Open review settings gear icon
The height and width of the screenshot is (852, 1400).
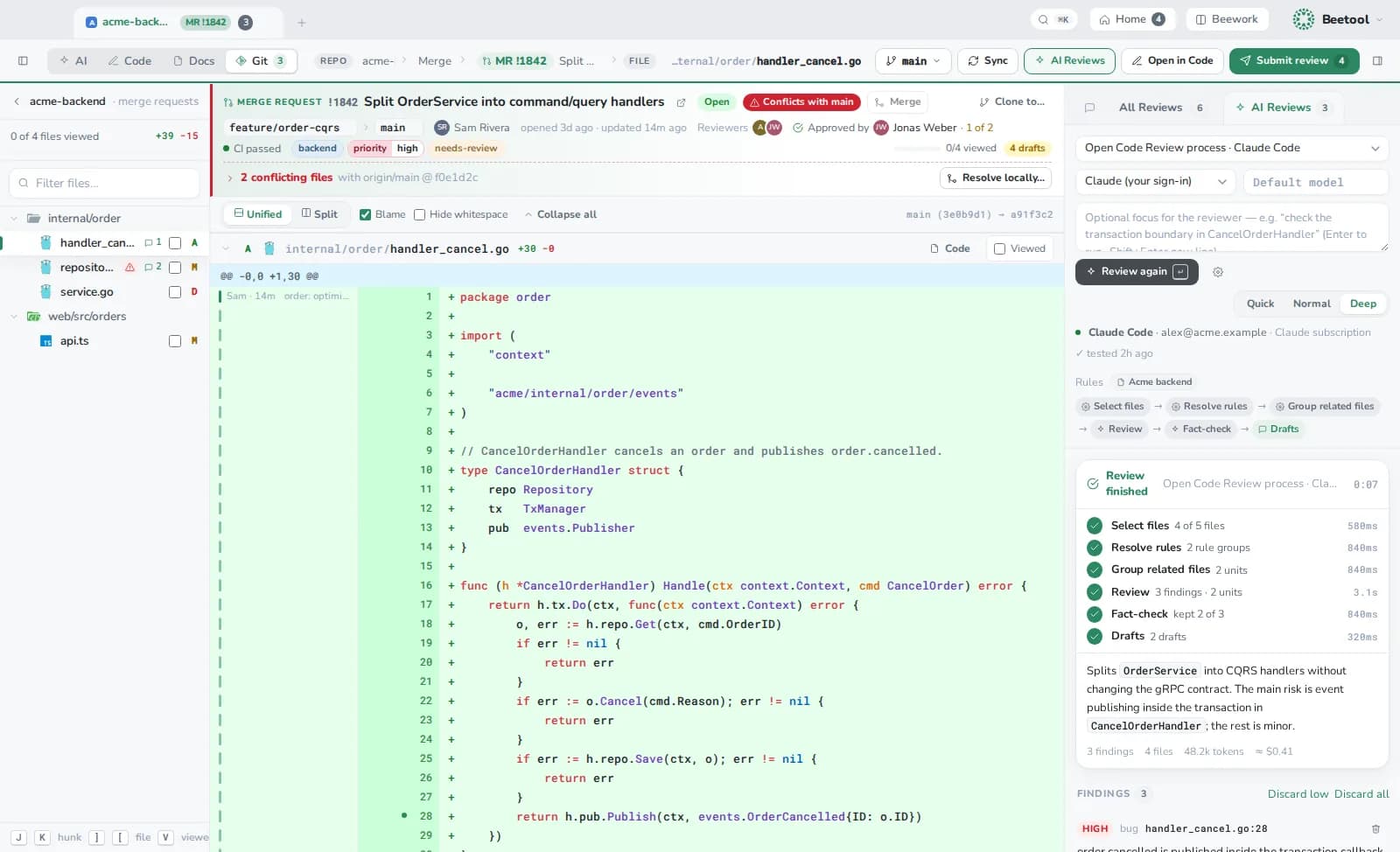click(1218, 272)
